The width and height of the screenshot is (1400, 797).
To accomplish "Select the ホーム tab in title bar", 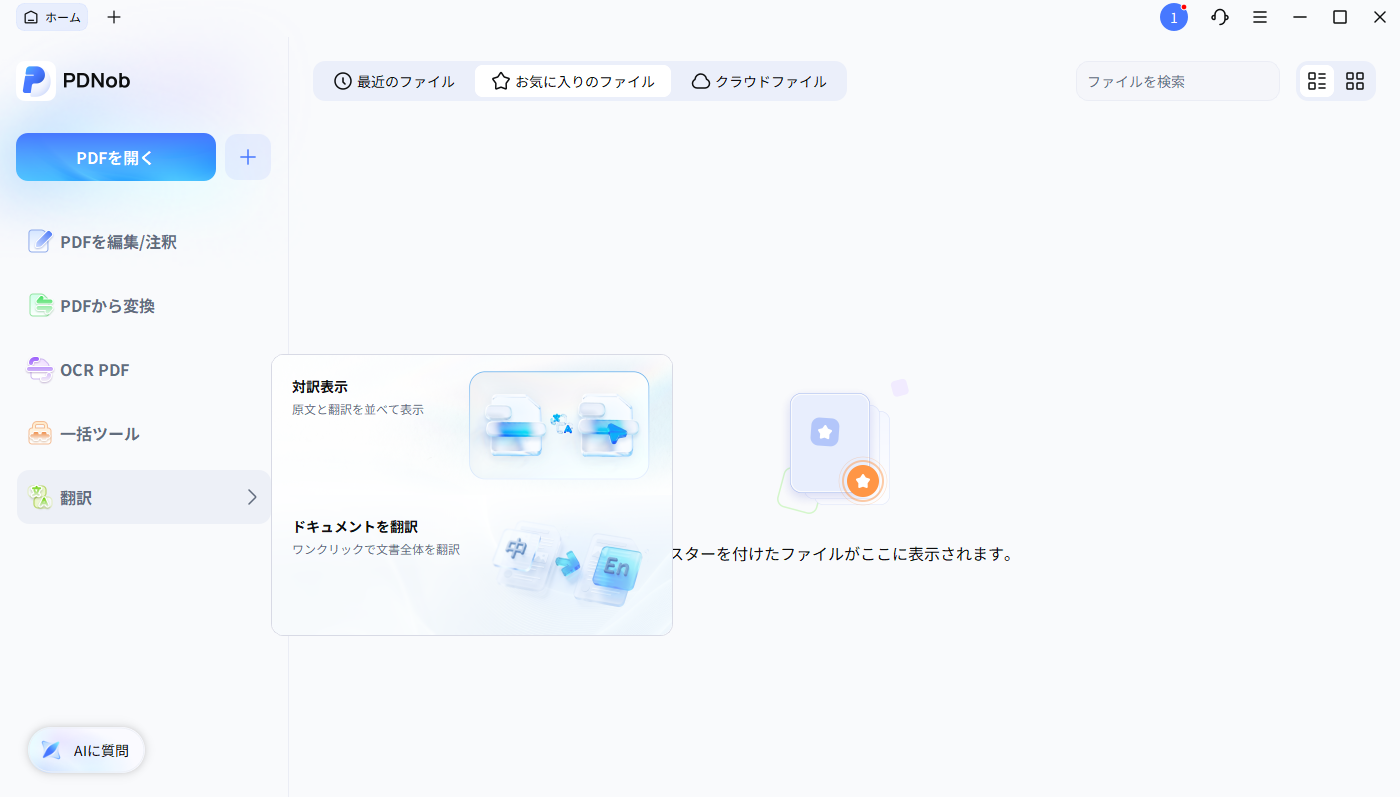I will pos(52,17).
